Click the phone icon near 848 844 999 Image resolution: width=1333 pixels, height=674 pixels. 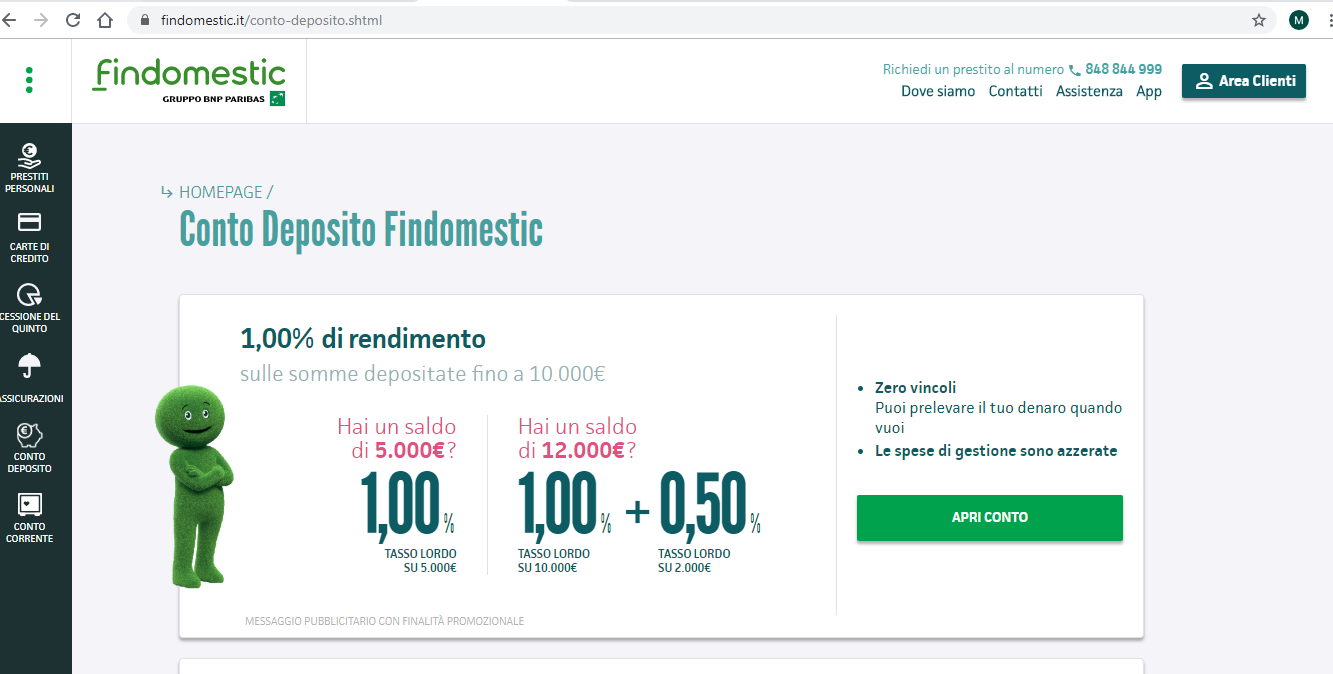(1075, 70)
